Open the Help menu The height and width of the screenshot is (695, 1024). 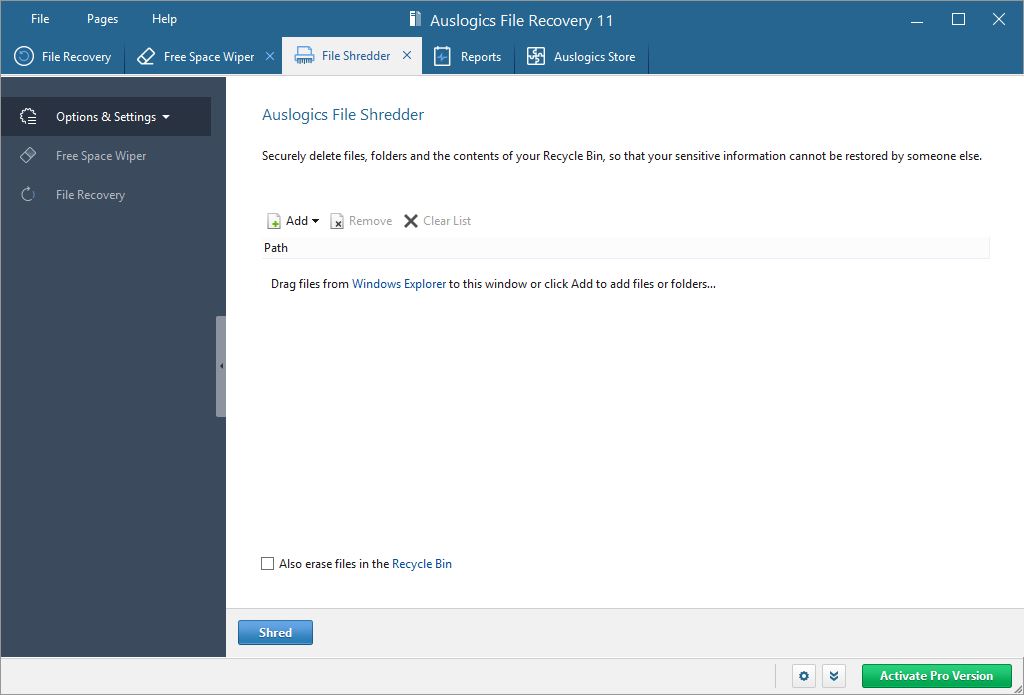164,19
